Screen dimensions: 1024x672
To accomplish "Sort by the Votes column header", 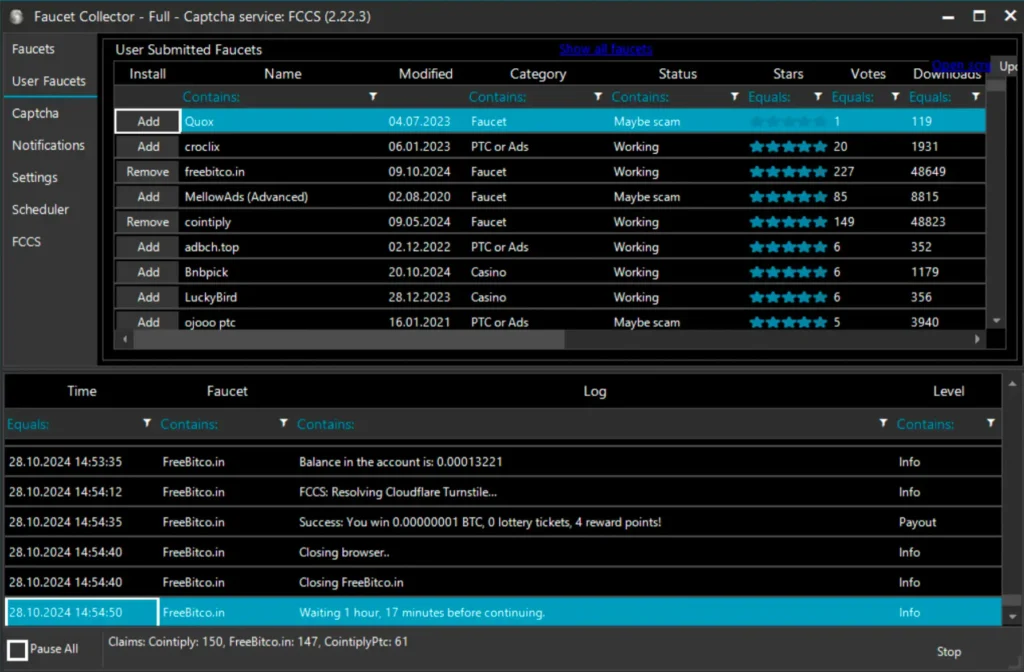I will (x=868, y=74).
